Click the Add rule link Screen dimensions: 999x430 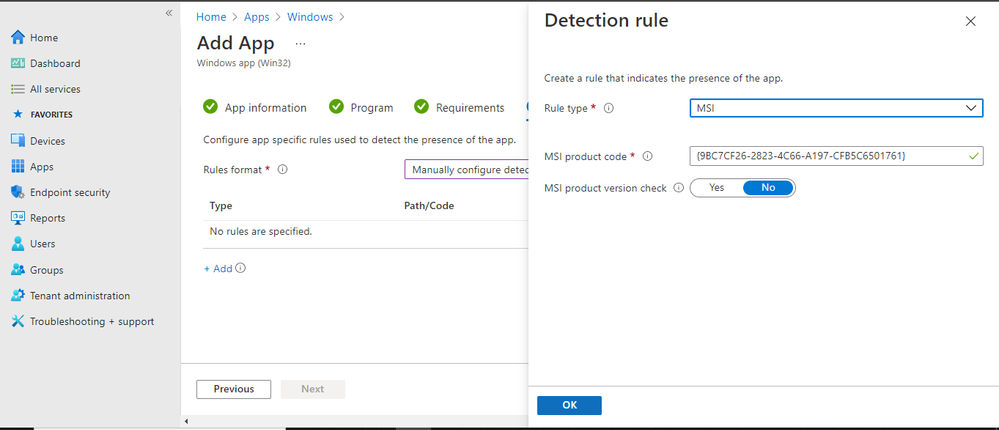tap(218, 268)
